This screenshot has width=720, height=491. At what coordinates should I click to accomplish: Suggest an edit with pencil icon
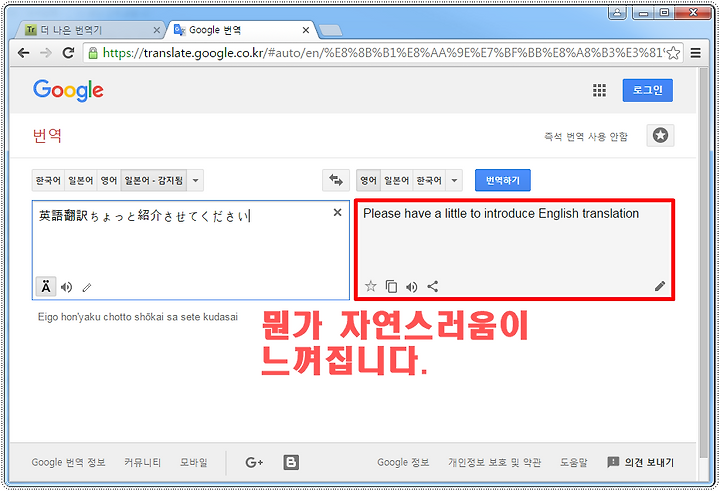pyautogui.click(x=660, y=286)
